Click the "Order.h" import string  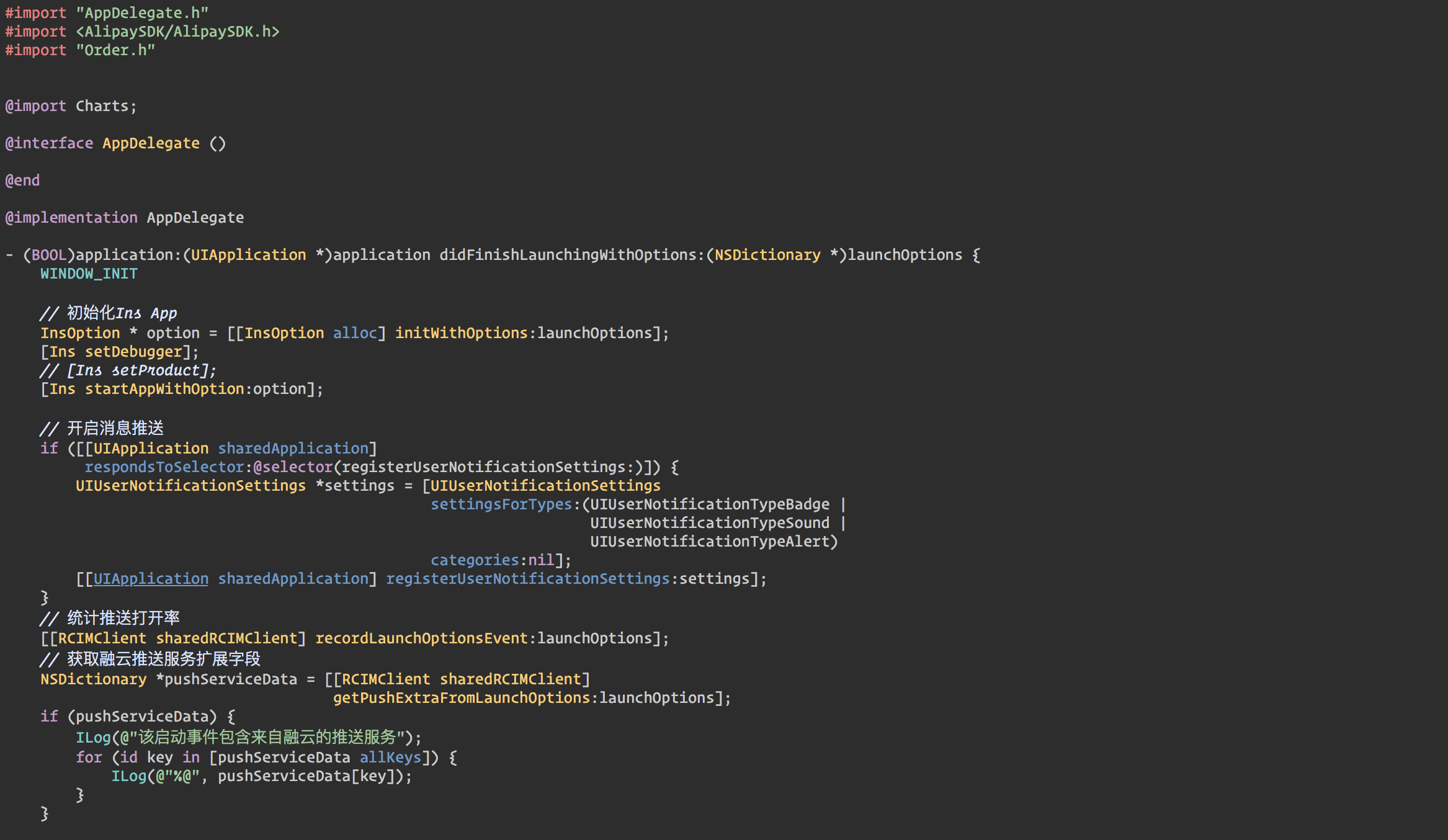point(115,50)
